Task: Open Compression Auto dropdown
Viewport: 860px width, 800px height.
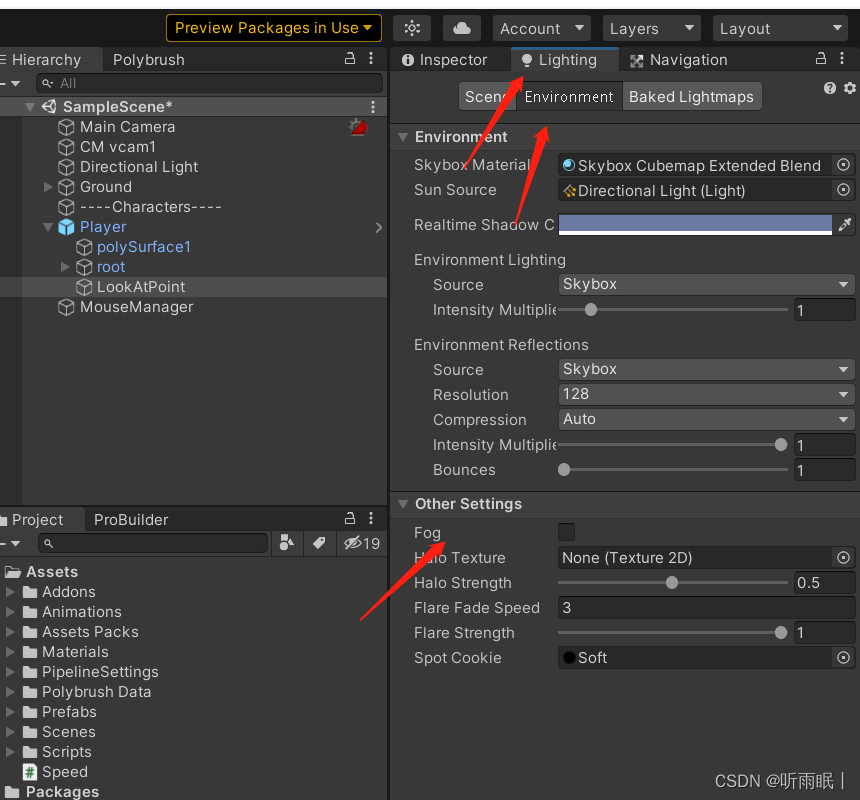Action: coord(706,419)
